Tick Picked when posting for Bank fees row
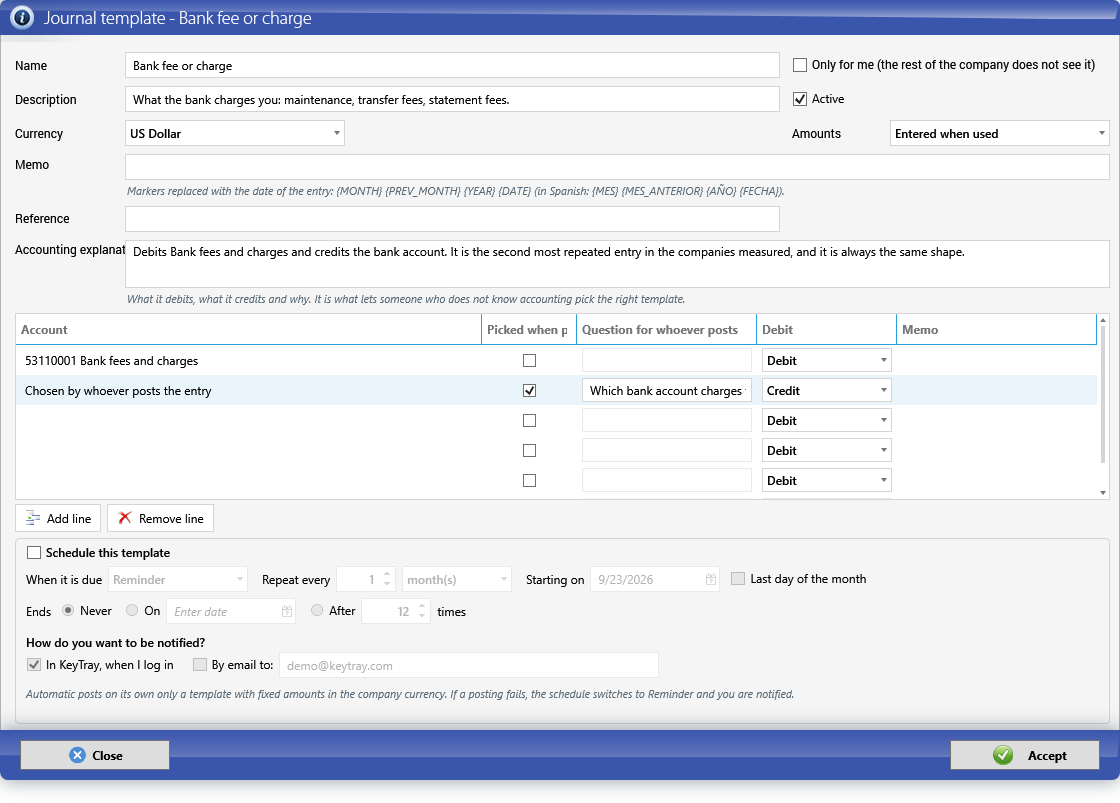The height and width of the screenshot is (803, 1120). point(529,361)
